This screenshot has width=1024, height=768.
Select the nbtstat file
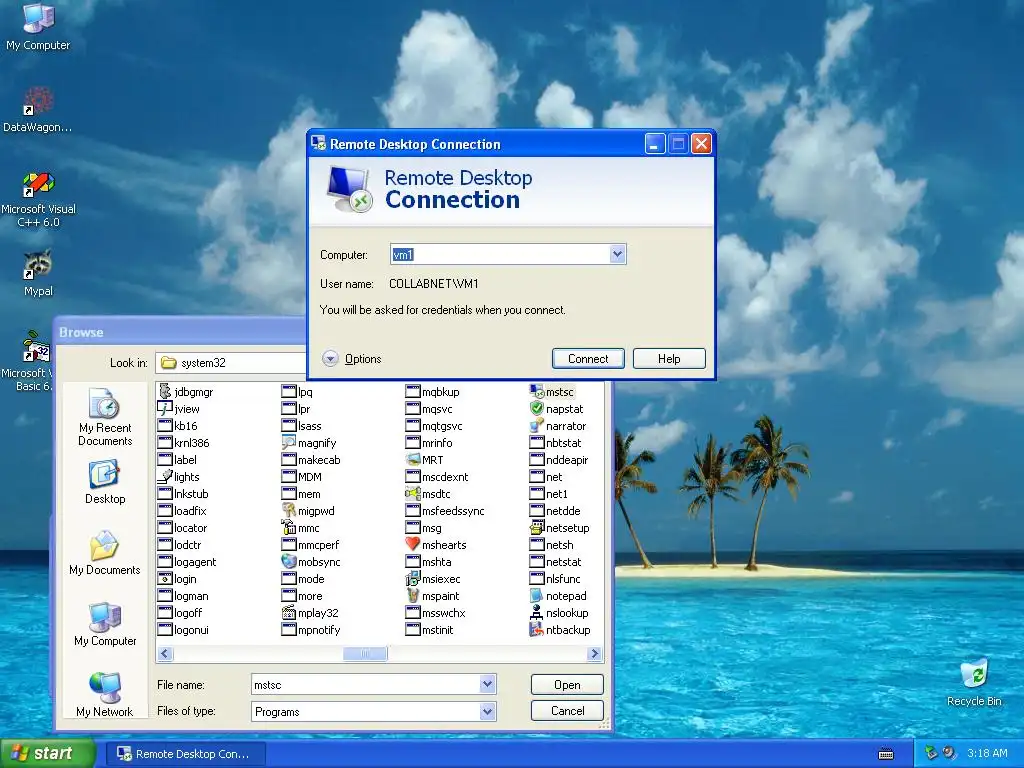point(555,443)
